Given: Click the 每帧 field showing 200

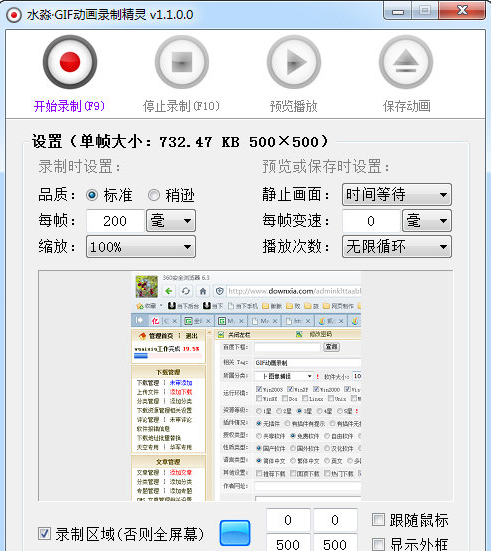Looking at the screenshot, I should tap(115, 221).
